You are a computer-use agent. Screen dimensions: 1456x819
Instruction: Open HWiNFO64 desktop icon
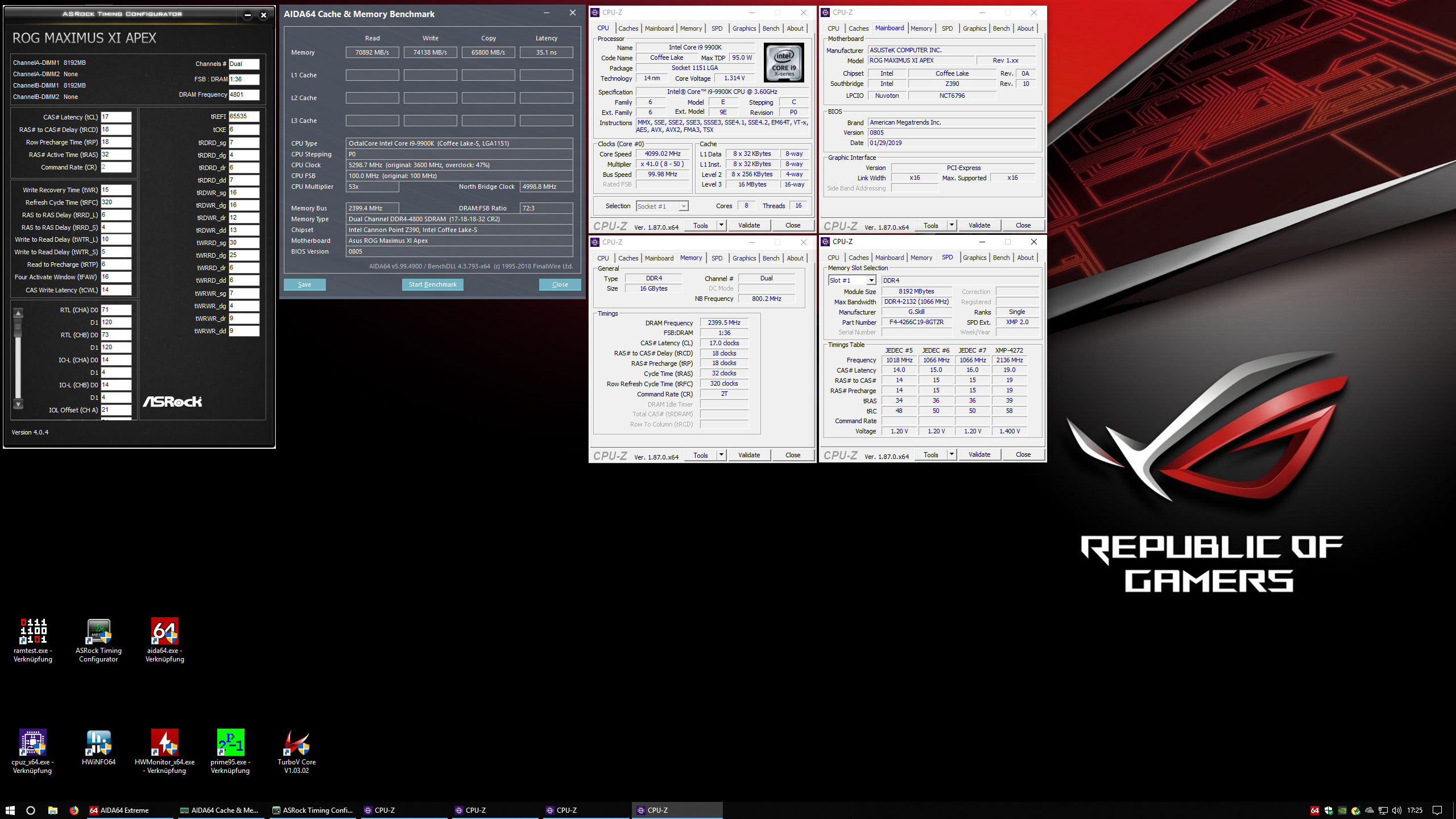point(98,743)
